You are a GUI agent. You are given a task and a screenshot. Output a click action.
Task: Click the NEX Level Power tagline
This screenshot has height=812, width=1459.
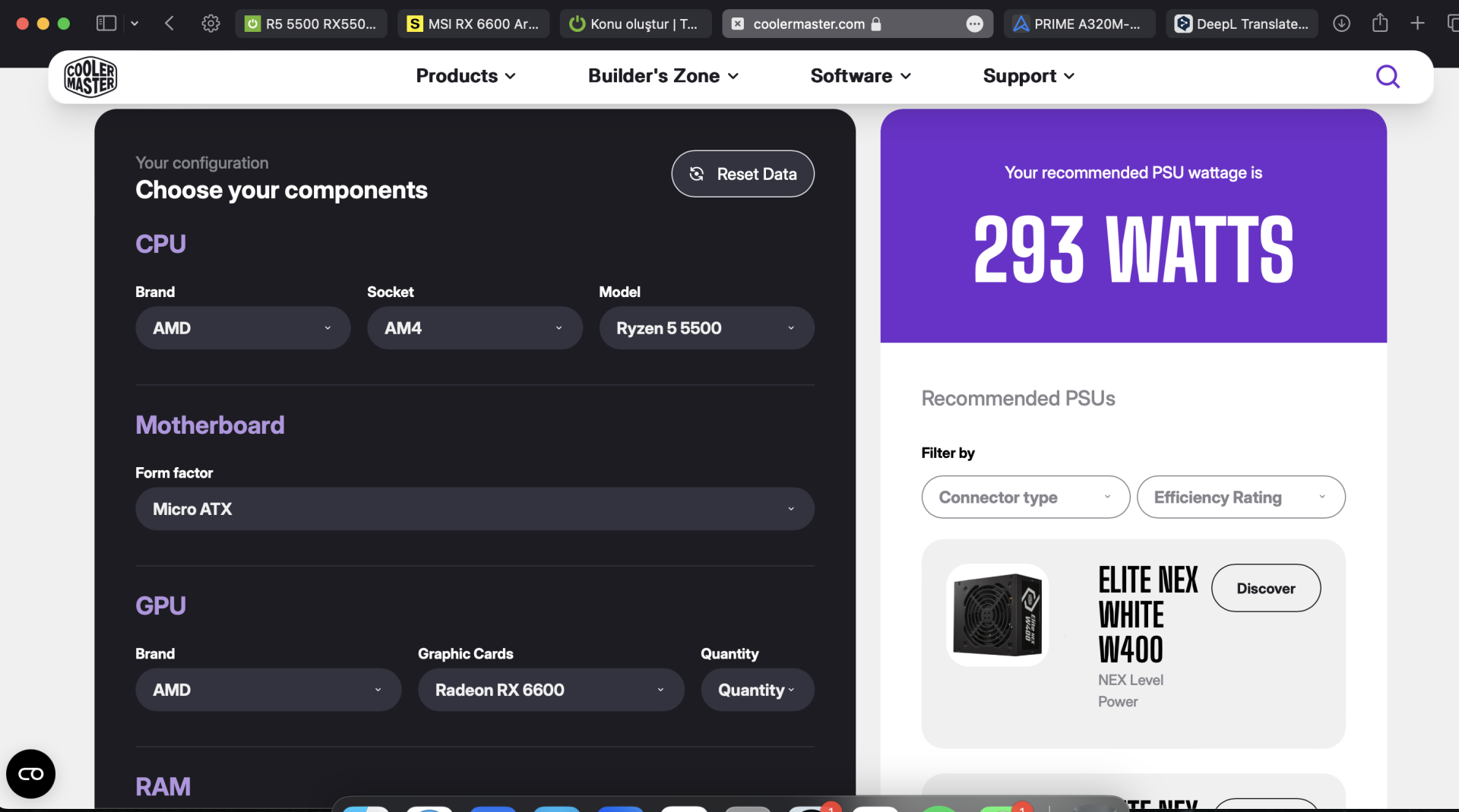tap(1131, 690)
